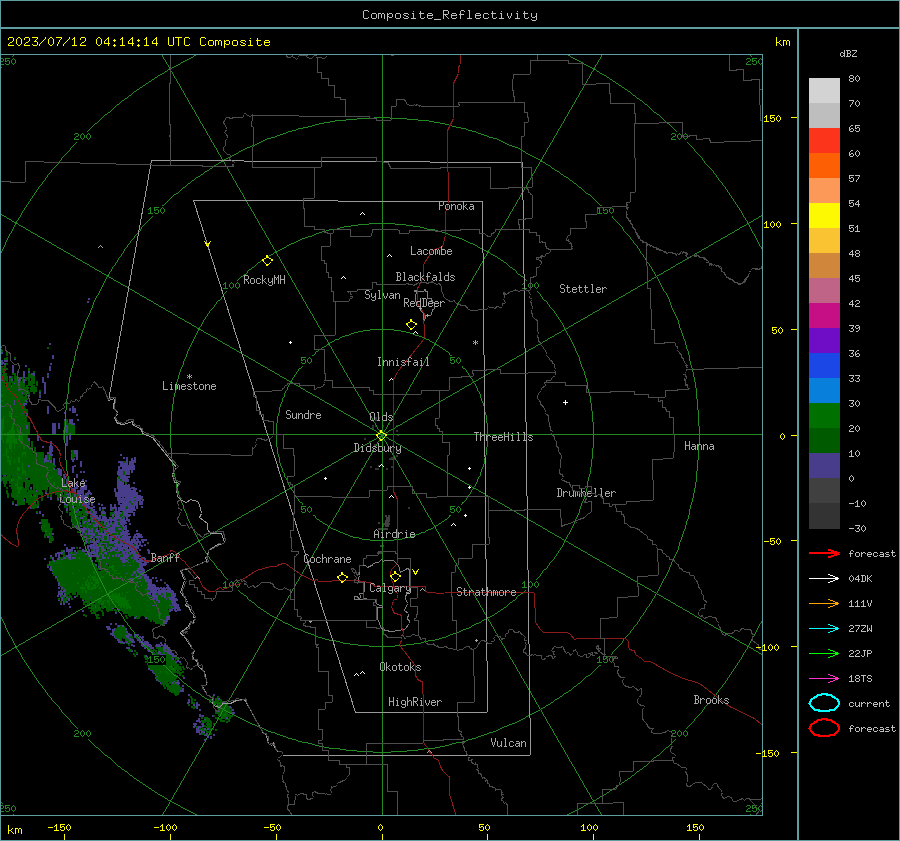This screenshot has width=900, height=841.
Task: Click the Lacombe label
Action: 431,251
